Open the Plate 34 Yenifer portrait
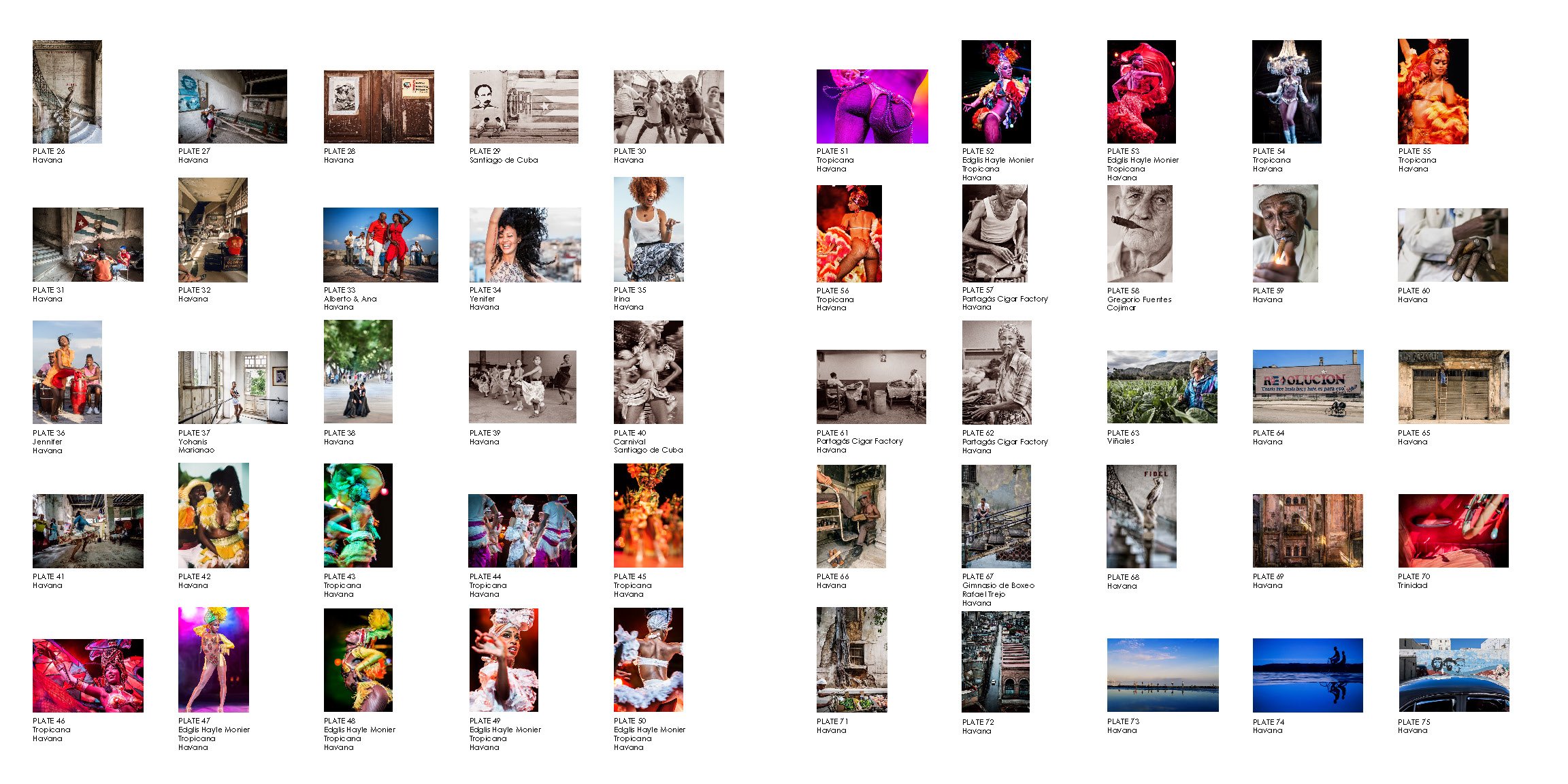 [525, 245]
